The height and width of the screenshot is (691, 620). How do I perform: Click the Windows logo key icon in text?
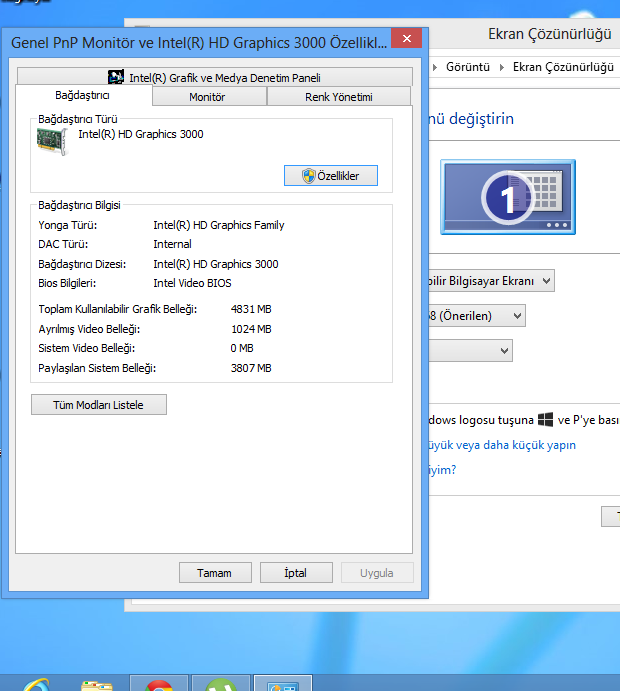546,420
